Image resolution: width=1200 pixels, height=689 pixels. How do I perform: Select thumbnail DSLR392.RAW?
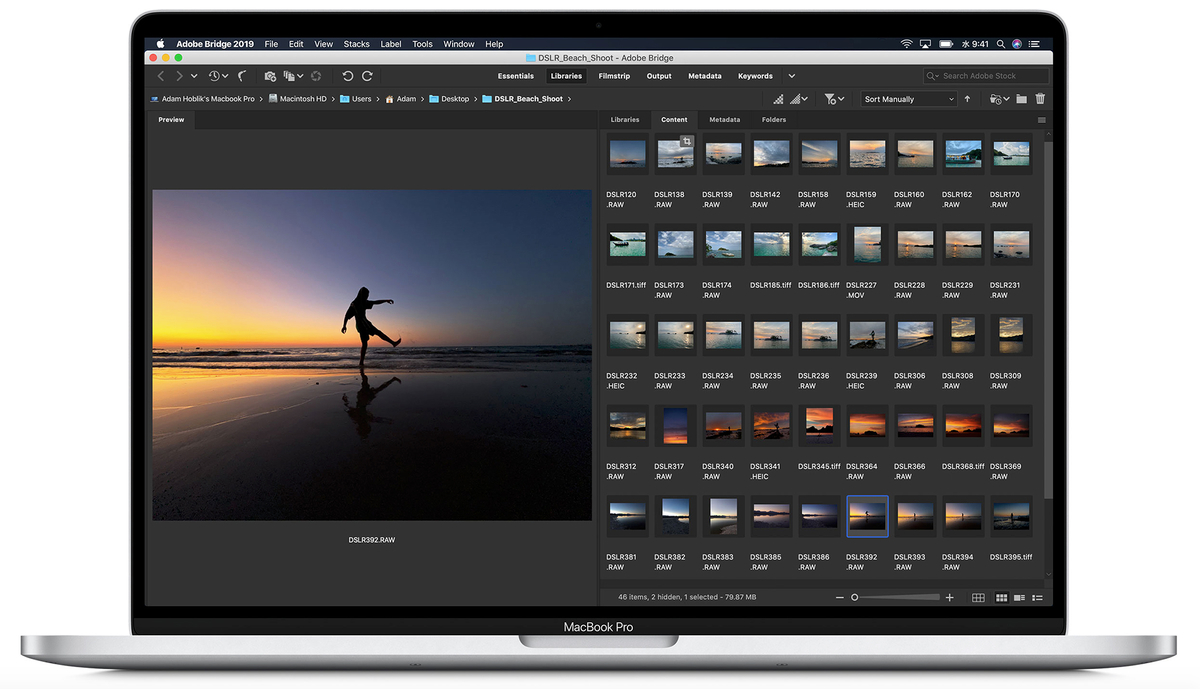point(867,516)
